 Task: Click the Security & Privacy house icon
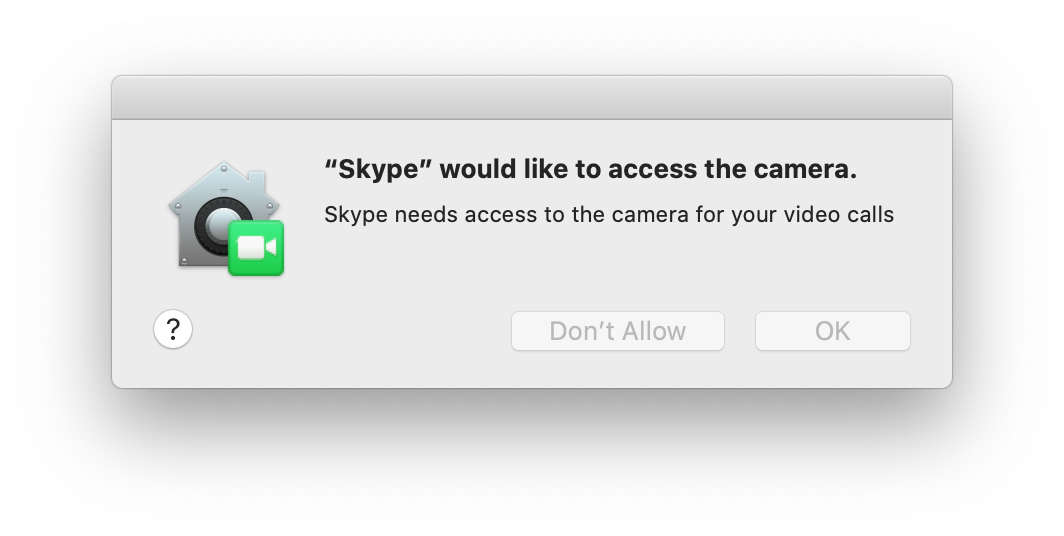[x=226, y=218]
